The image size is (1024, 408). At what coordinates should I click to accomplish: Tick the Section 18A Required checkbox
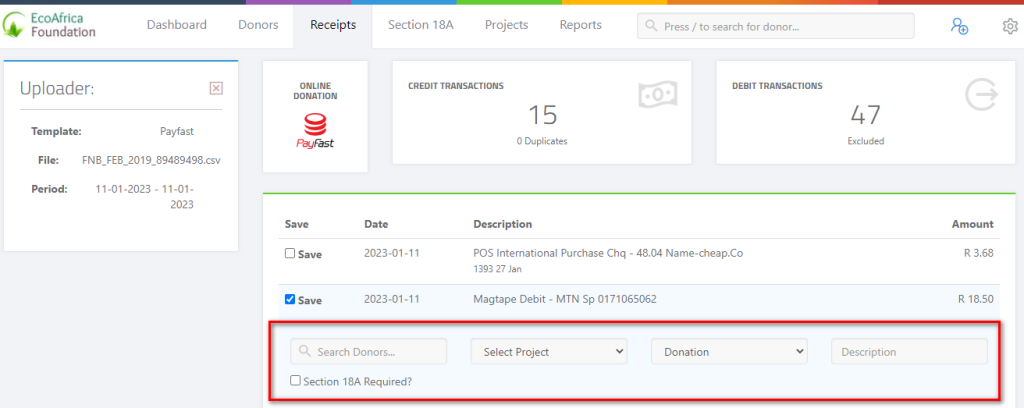(x=295, y=380)
